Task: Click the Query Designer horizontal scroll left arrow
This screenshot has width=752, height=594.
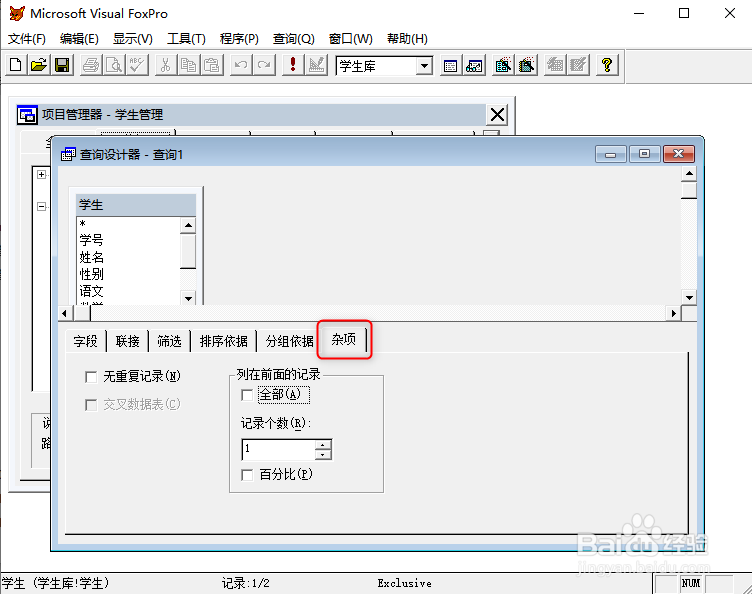Action: click(65, 314)
